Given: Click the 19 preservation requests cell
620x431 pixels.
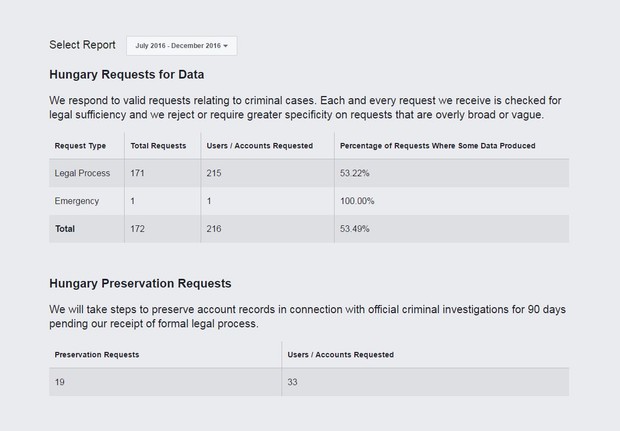Looking at the screenshot, I should 59,382.
